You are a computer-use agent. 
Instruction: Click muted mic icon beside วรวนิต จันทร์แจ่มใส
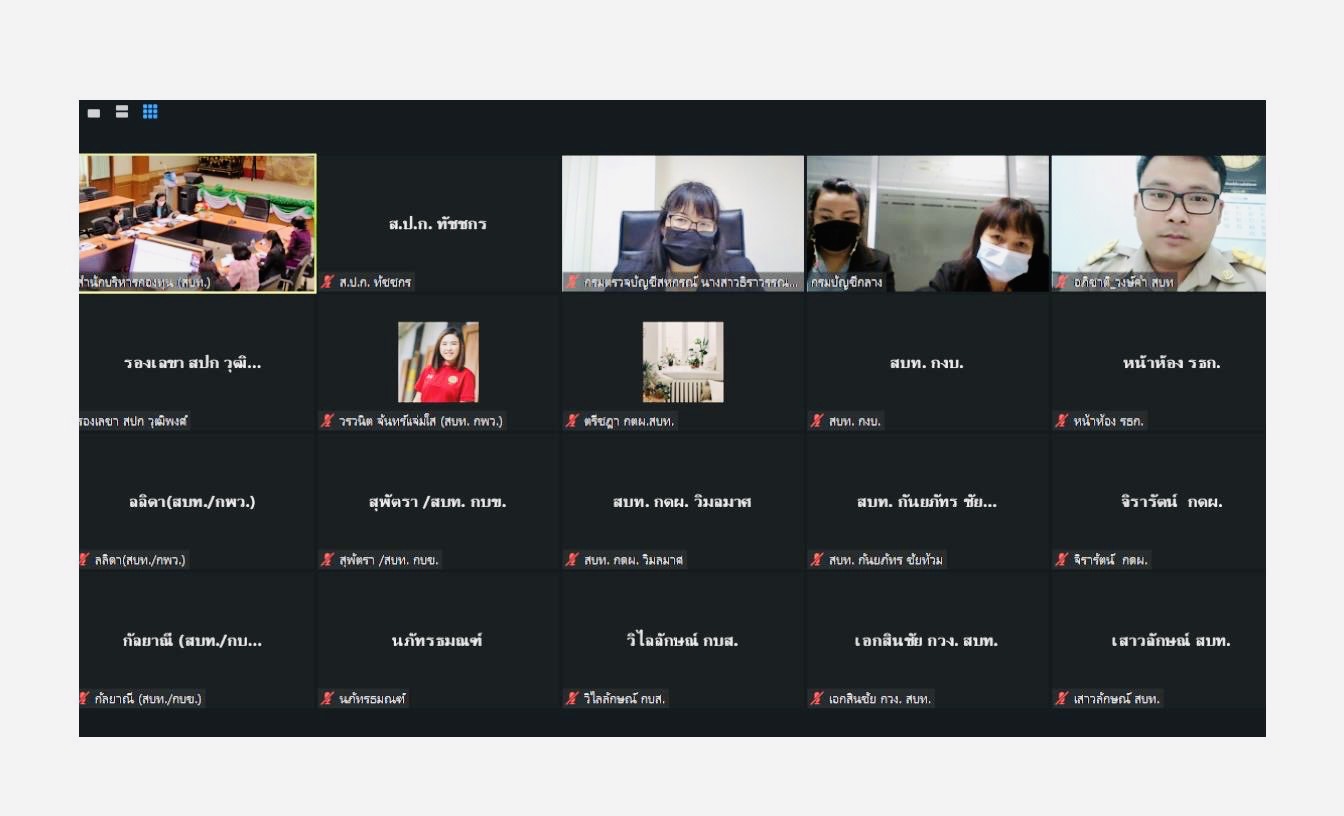point(327,421)
